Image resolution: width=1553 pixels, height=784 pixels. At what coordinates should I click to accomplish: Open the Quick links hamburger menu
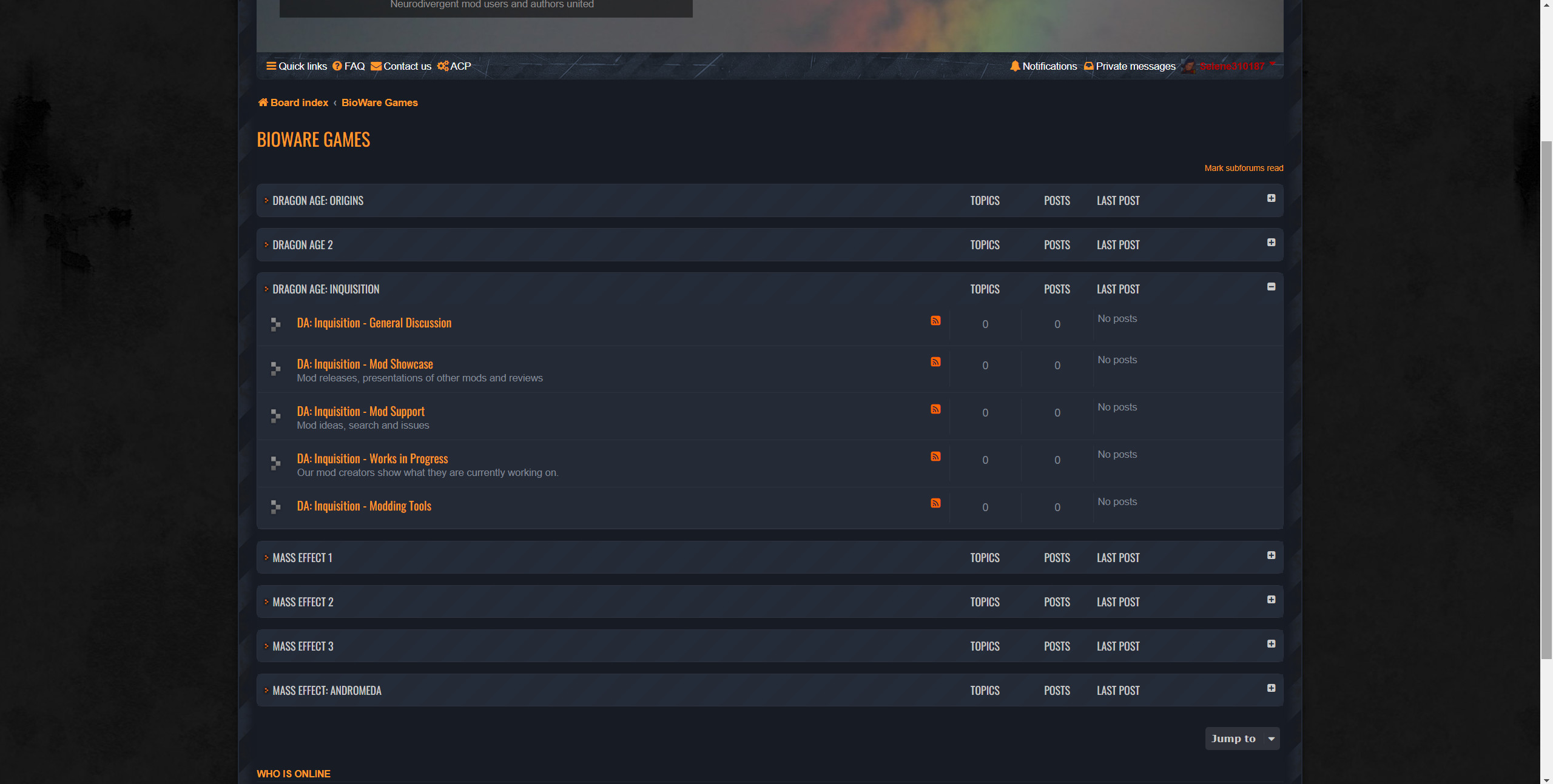pyautogui.click(x=297, y=66)
